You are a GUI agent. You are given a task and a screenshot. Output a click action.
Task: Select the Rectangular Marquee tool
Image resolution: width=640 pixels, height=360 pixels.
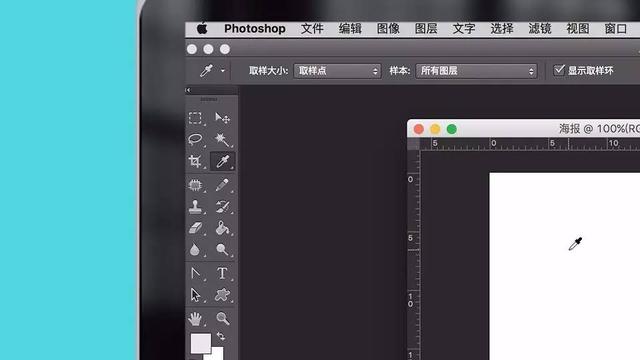195,118
